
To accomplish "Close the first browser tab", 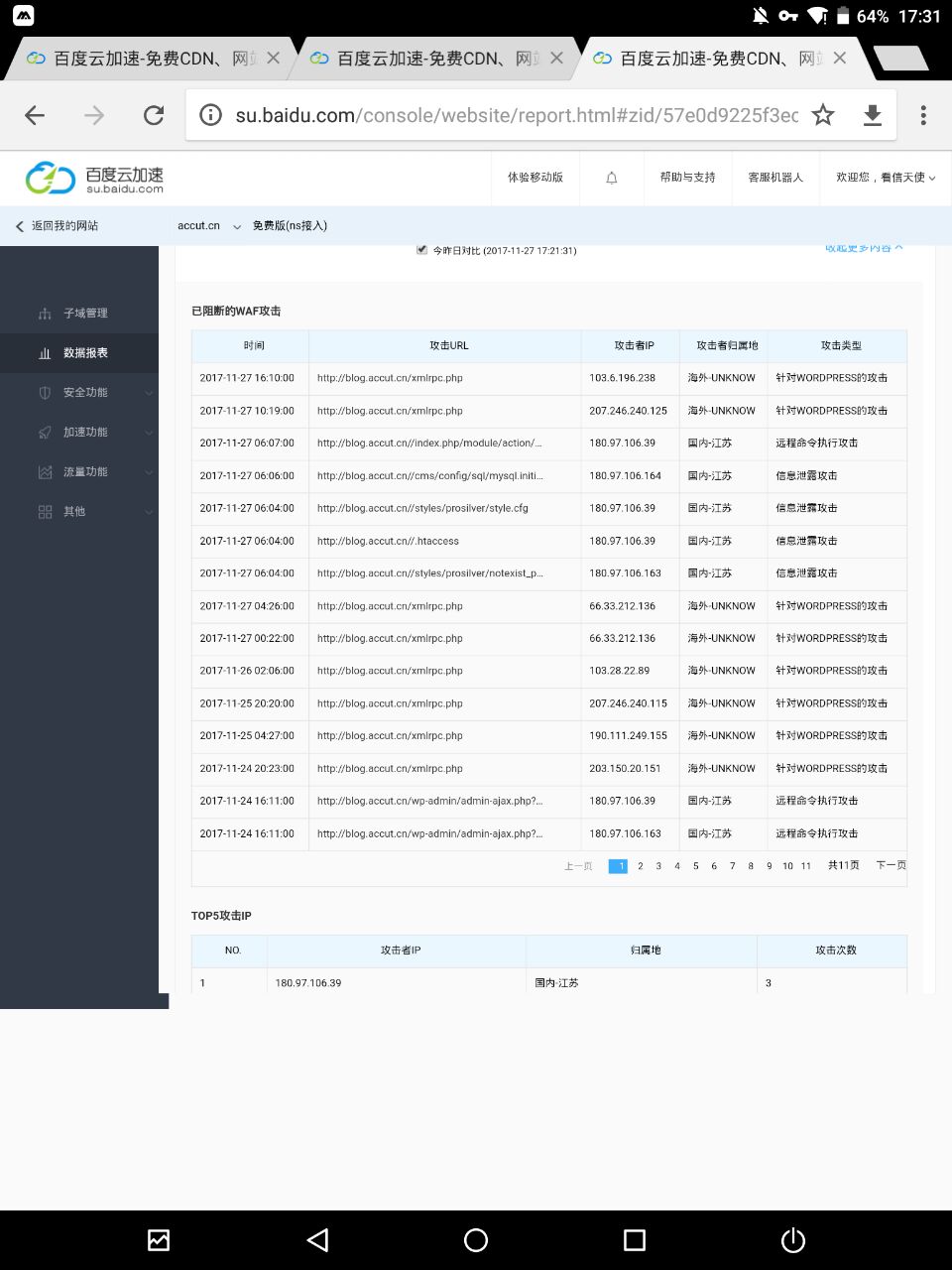I will (x=274, y=59).
